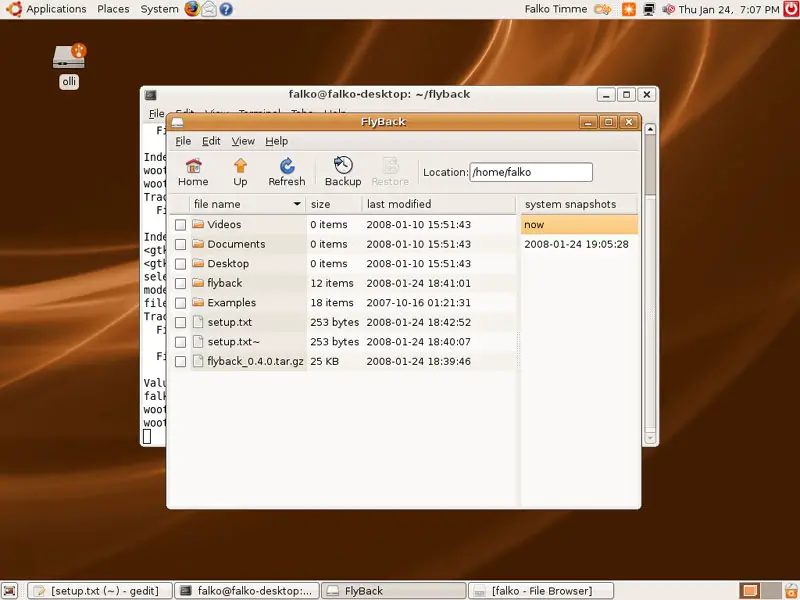Screen dimensions: 800x600
Task: Open the orange update notifier icon
Action: [629, 9]
